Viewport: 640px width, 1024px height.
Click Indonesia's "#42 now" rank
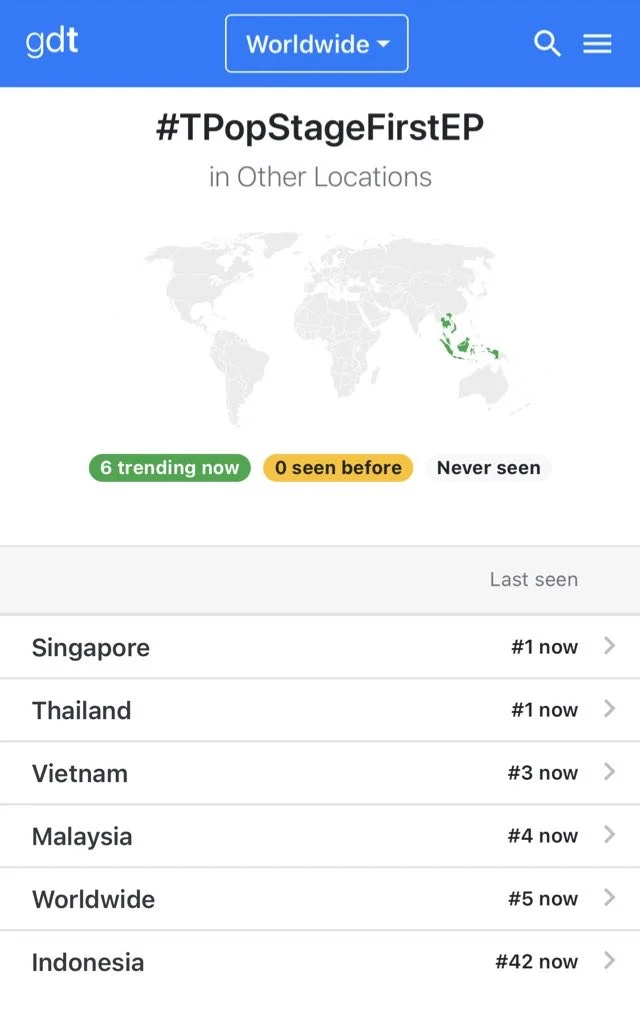(536, 962)
